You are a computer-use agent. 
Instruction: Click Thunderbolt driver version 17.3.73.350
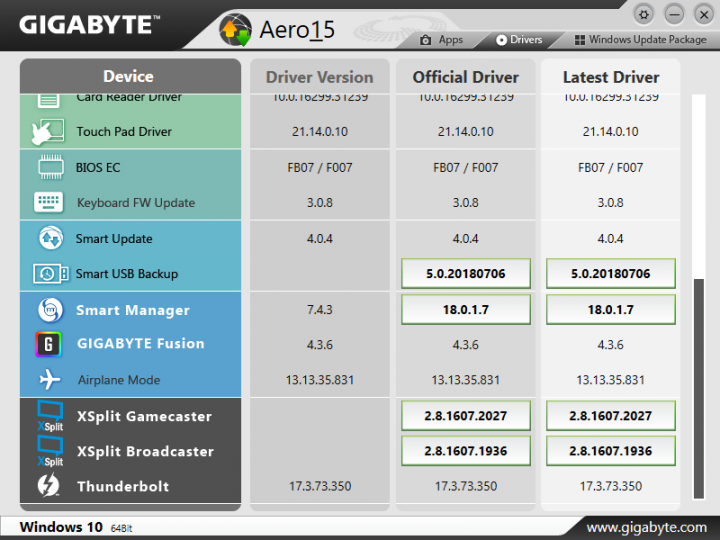pos(320,486)
